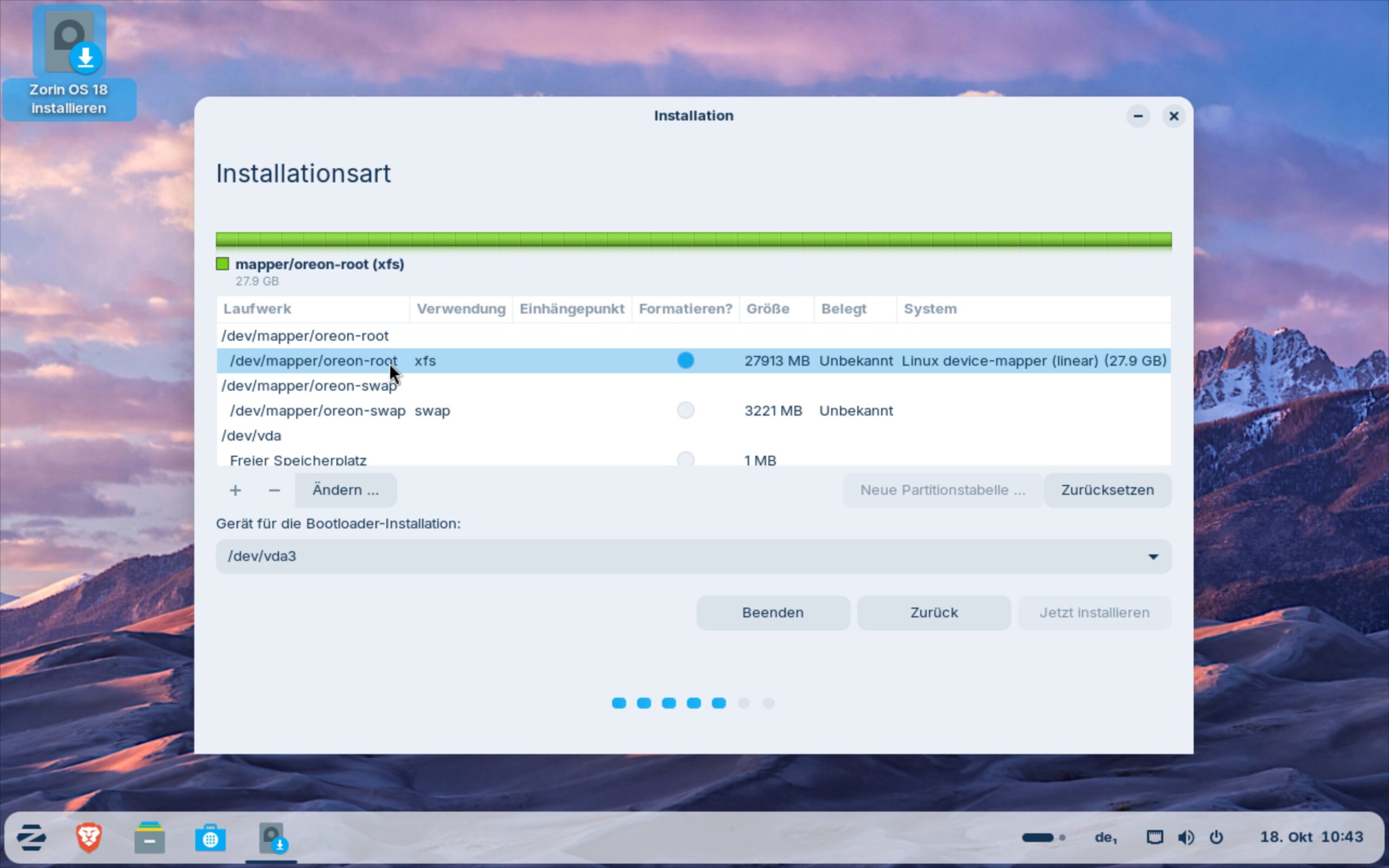This screenshot has height=868, width=1389.
Task: Click the Größe column header
Action: click(x=768, y=309)
